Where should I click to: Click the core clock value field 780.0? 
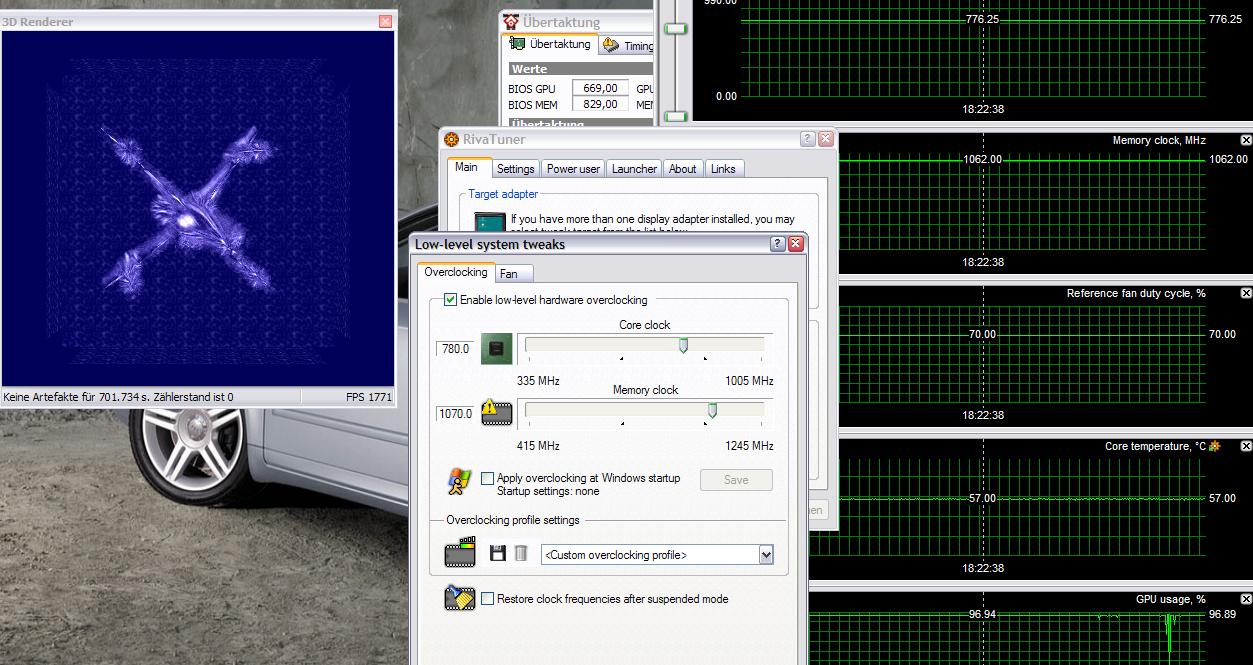tap(455, 349)
